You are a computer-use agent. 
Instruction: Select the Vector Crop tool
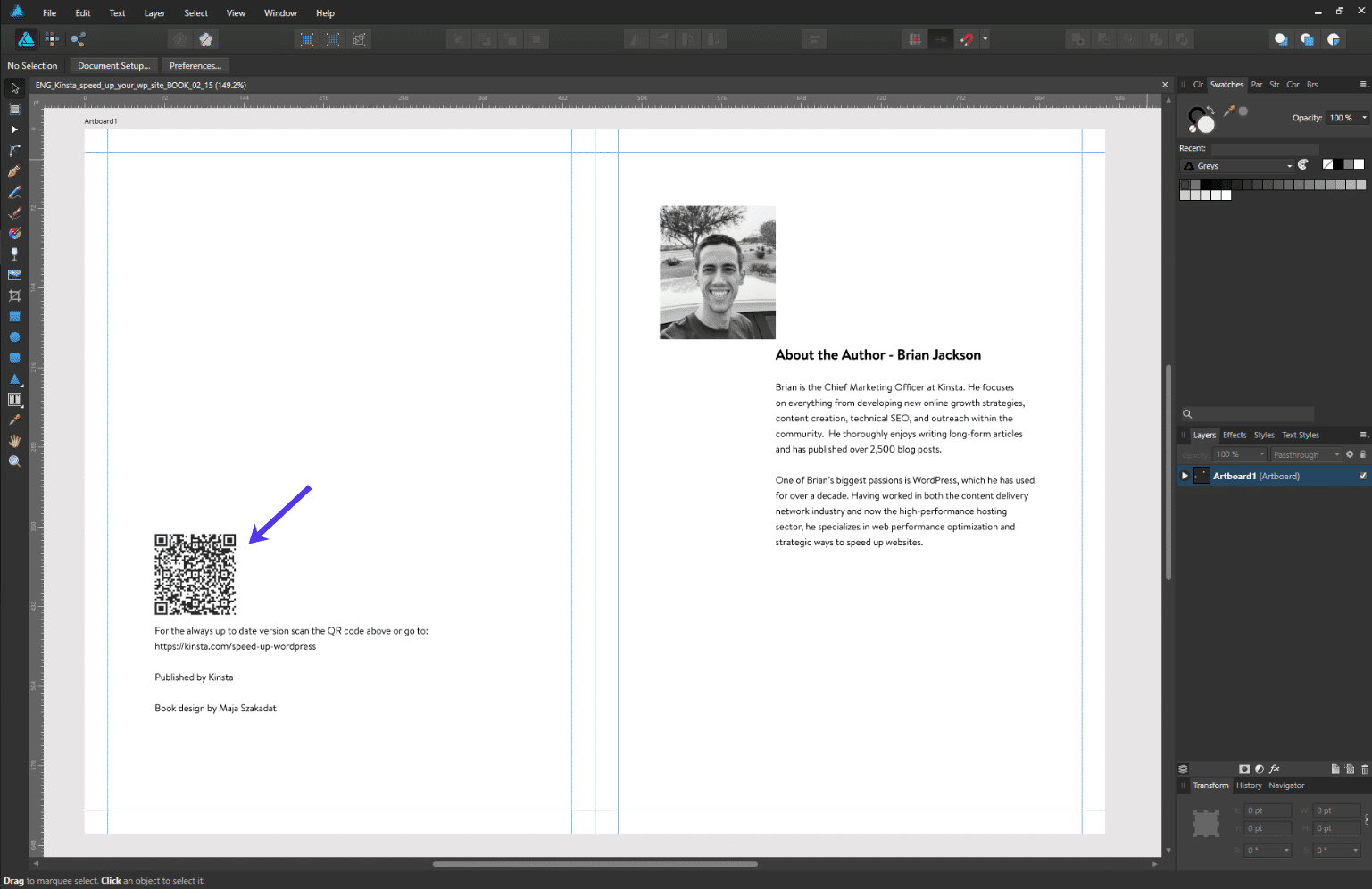(14, 295)
